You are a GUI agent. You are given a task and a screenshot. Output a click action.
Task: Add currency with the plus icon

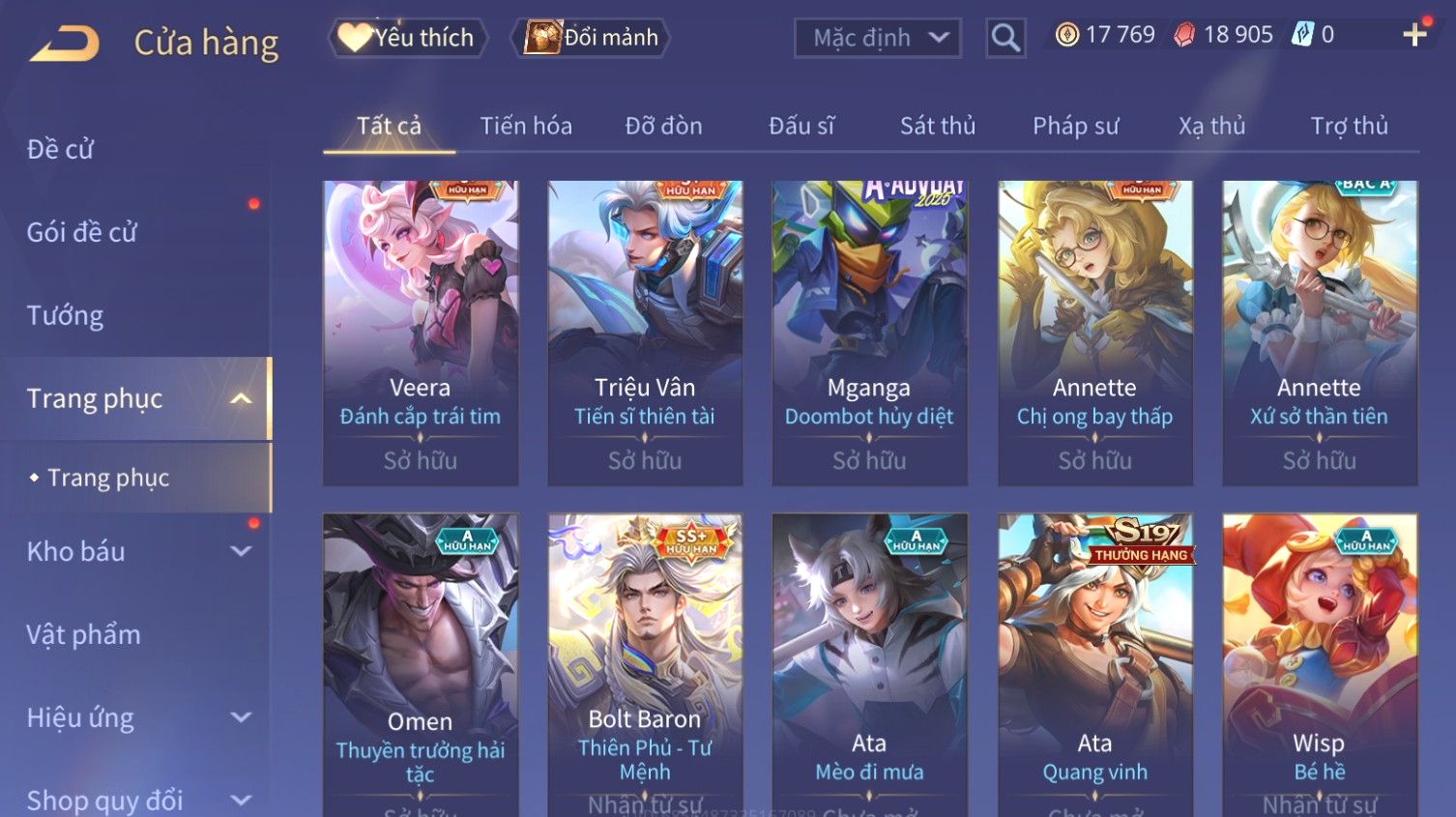click(x=1414, y=35)
